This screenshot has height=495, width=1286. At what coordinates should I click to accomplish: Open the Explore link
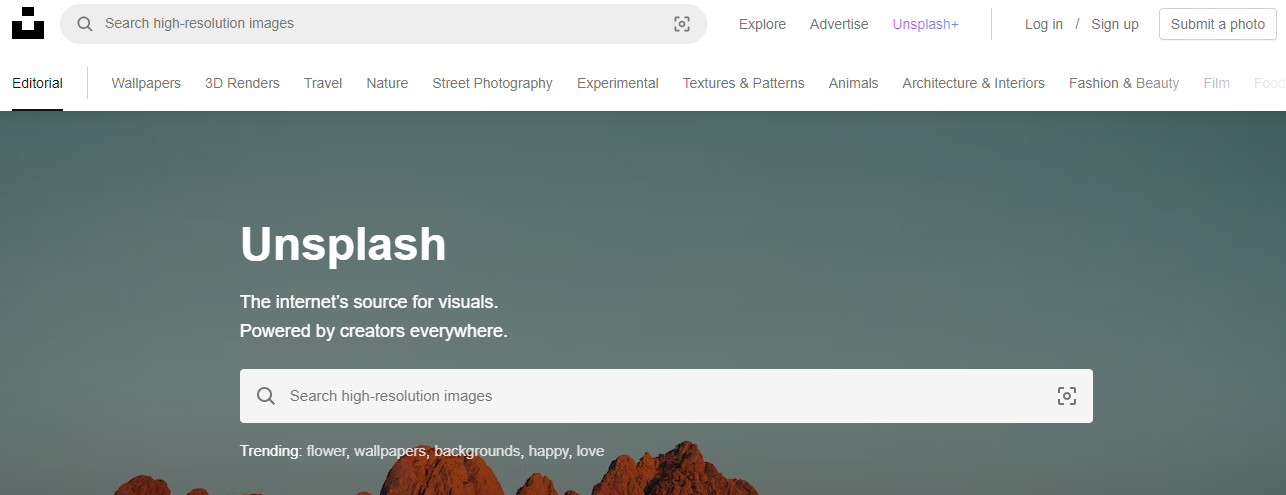click(762, 24)
